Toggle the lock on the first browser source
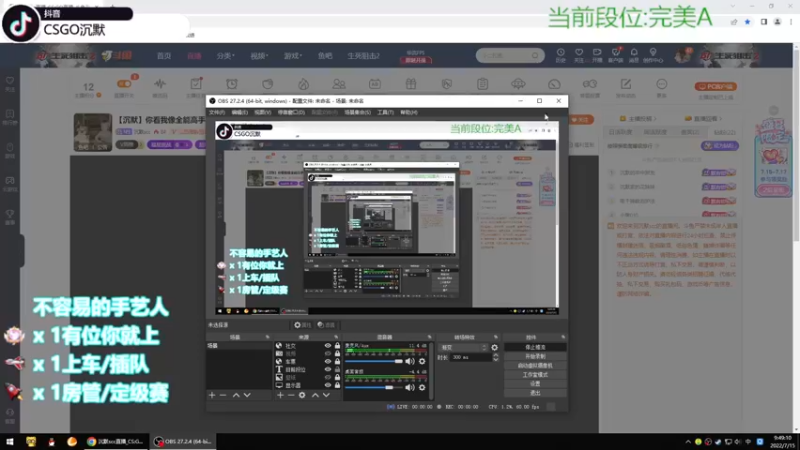Screen dimensions: 800x450 [337, 346]
